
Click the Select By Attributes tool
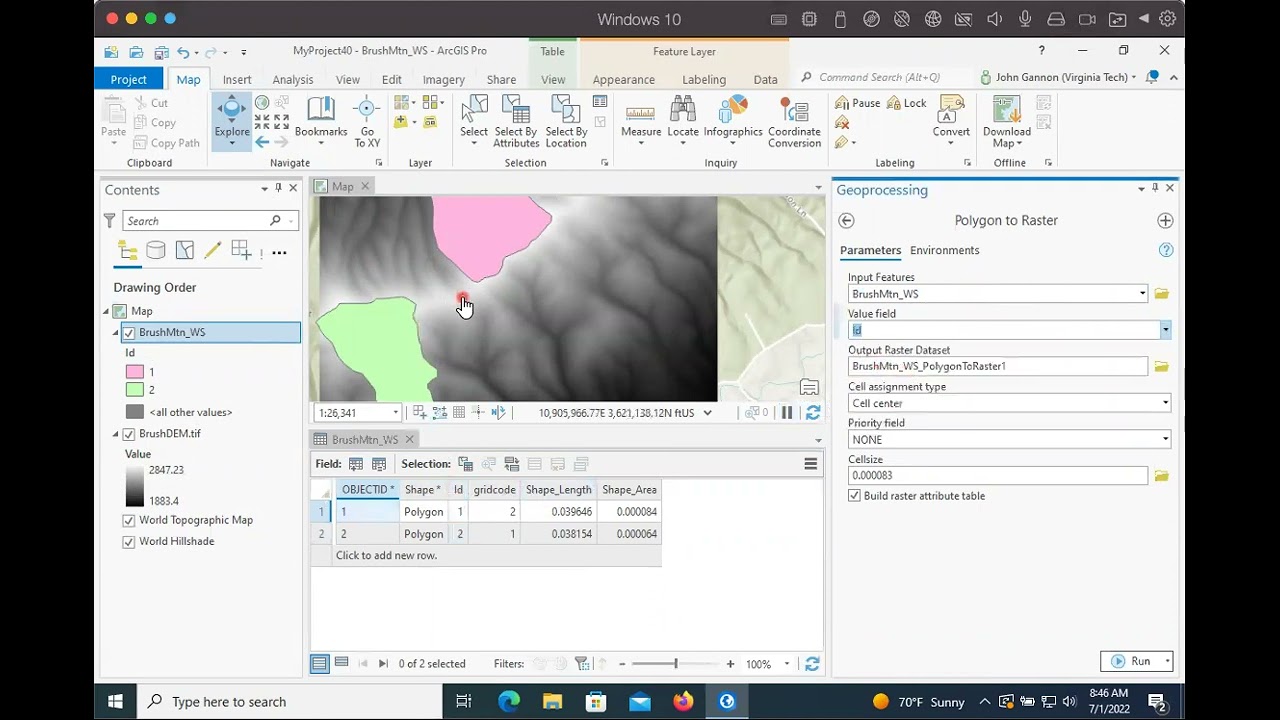[516, 121]
